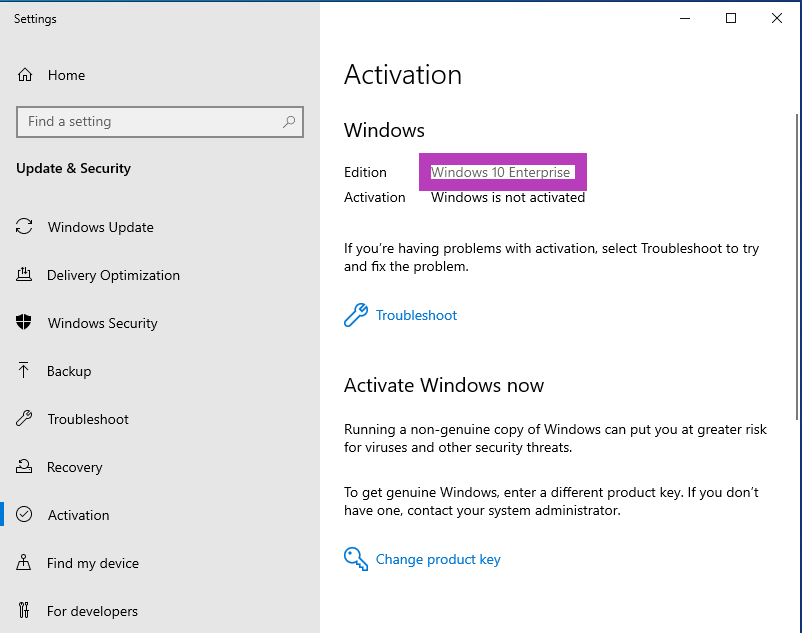This screenshot has height=635, width=802.
Task: Click the Home house icon
Action: [25, 75]
